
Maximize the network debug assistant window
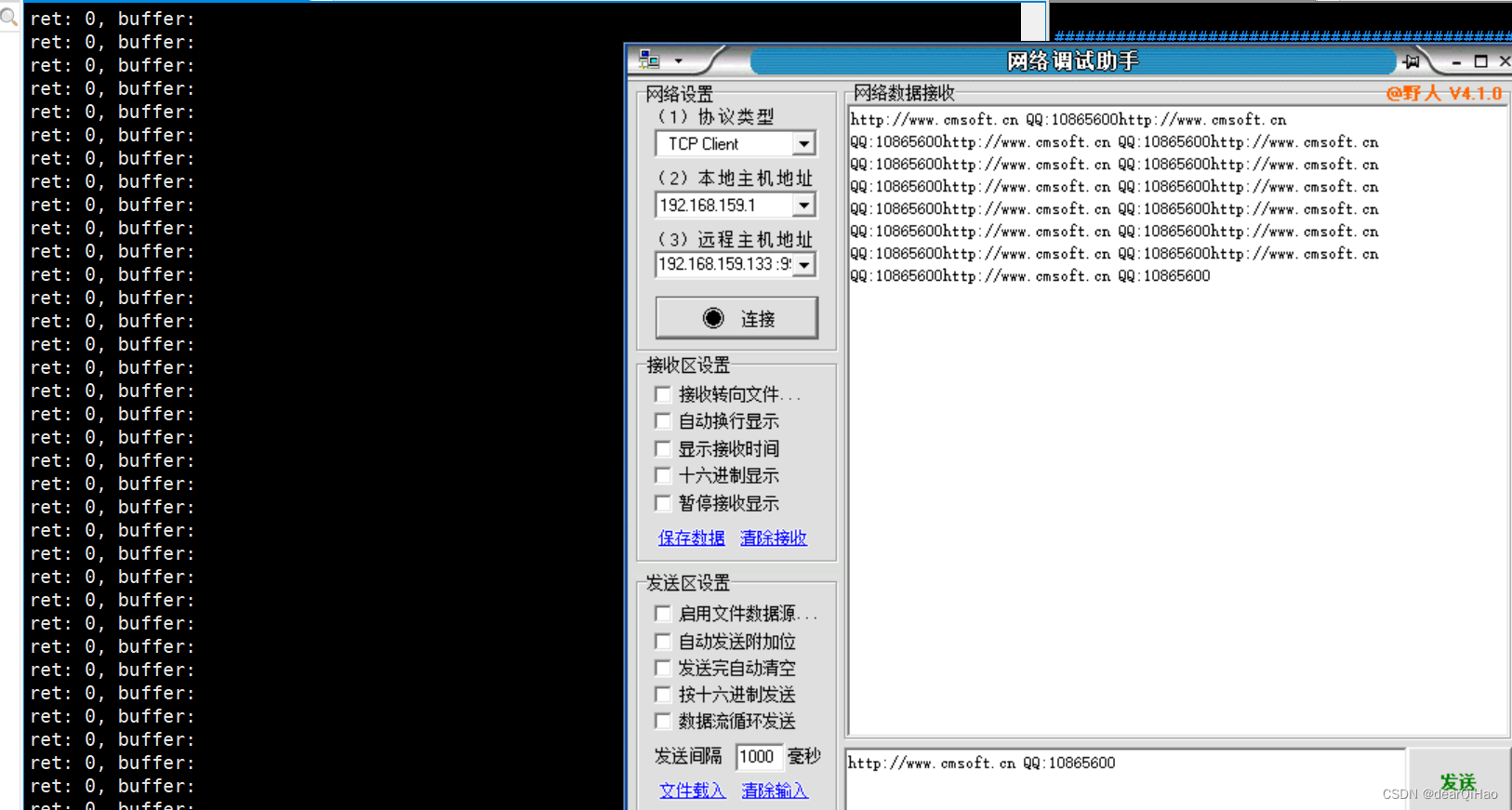pos(1481,61)
